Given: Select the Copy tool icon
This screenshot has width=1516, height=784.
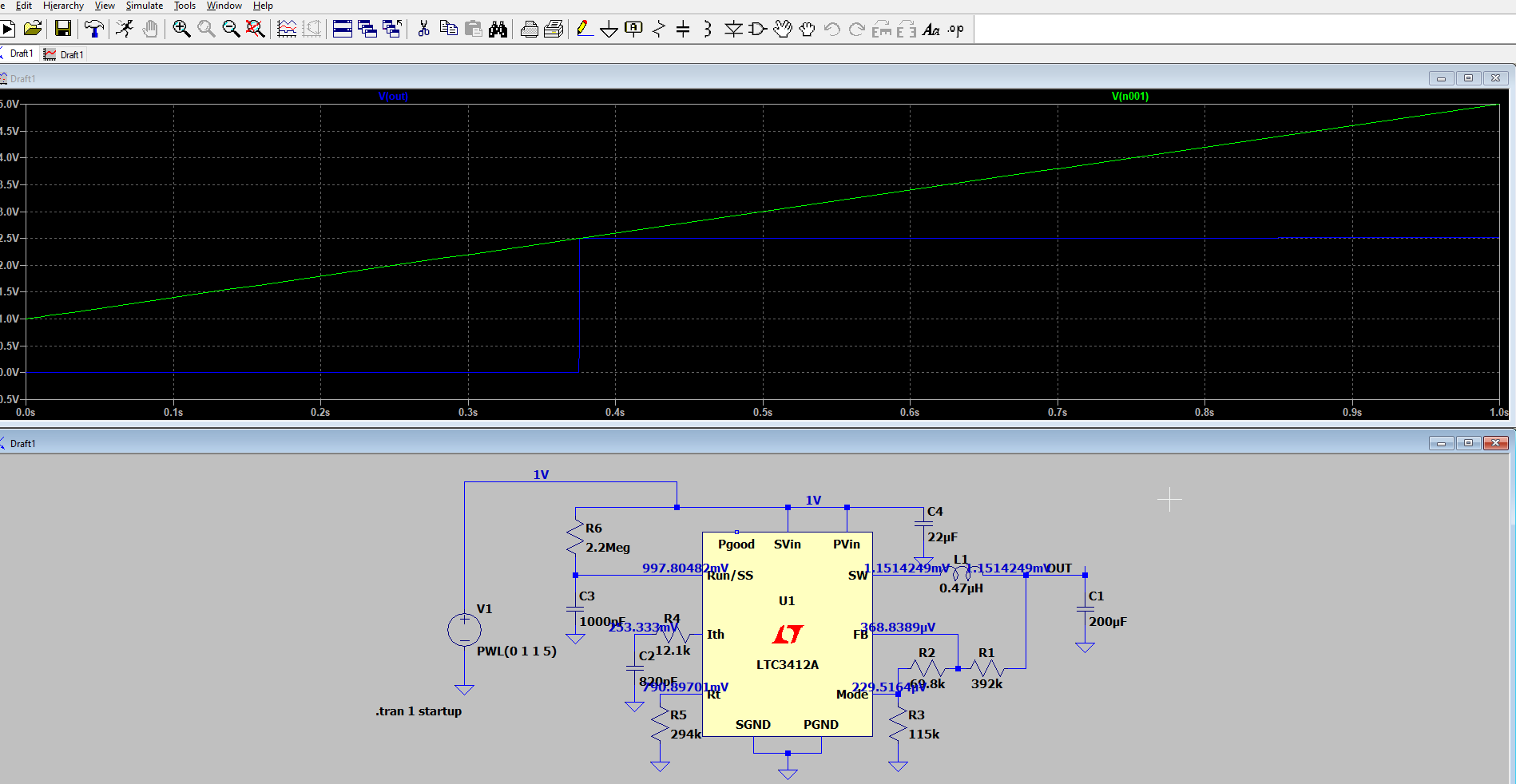Looking at the screenshot, I should [x=449, y=30].
